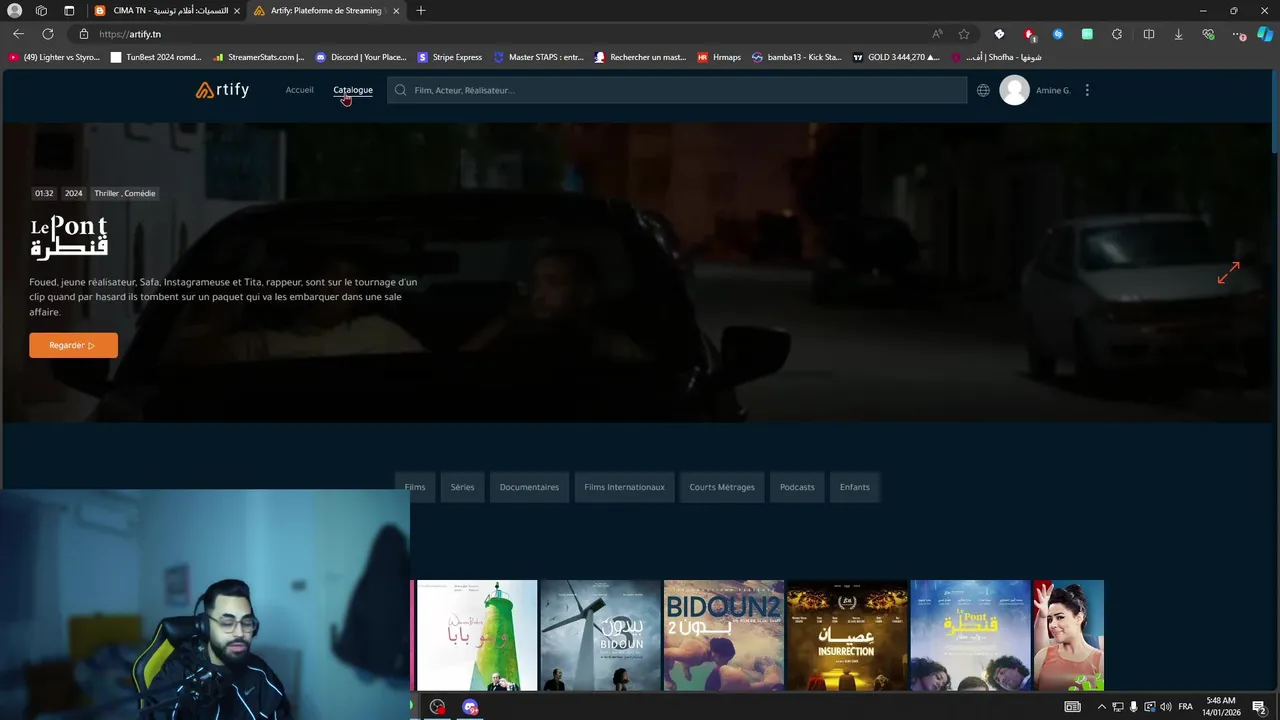Open the Master STAPS bookmark
This screenshot has width=1280, height=720.
pyautogui.click(x=538, y=57)
